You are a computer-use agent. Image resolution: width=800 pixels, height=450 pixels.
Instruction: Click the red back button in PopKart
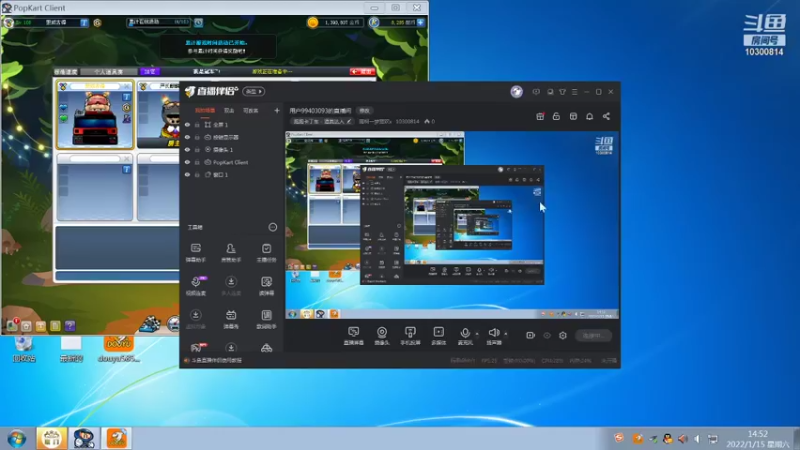362,71
